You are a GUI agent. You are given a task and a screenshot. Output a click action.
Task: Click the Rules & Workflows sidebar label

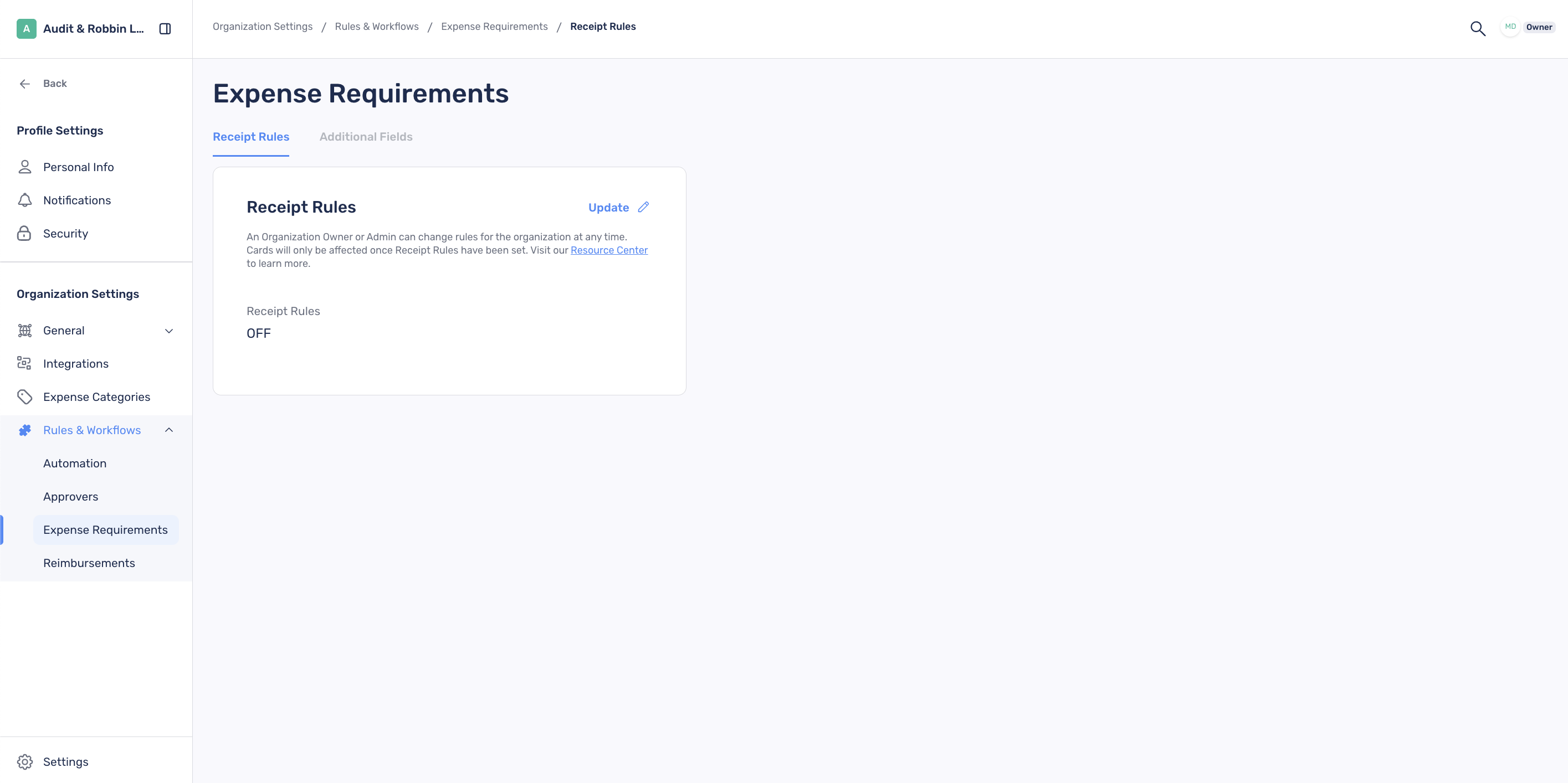92,430
